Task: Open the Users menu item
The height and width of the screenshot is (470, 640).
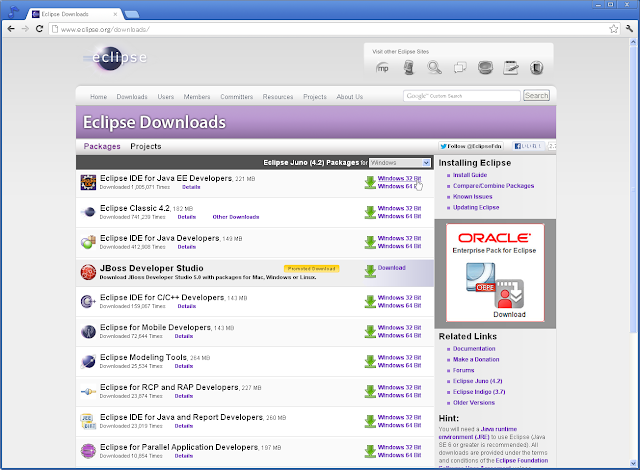Action: [x=166, y=97]
